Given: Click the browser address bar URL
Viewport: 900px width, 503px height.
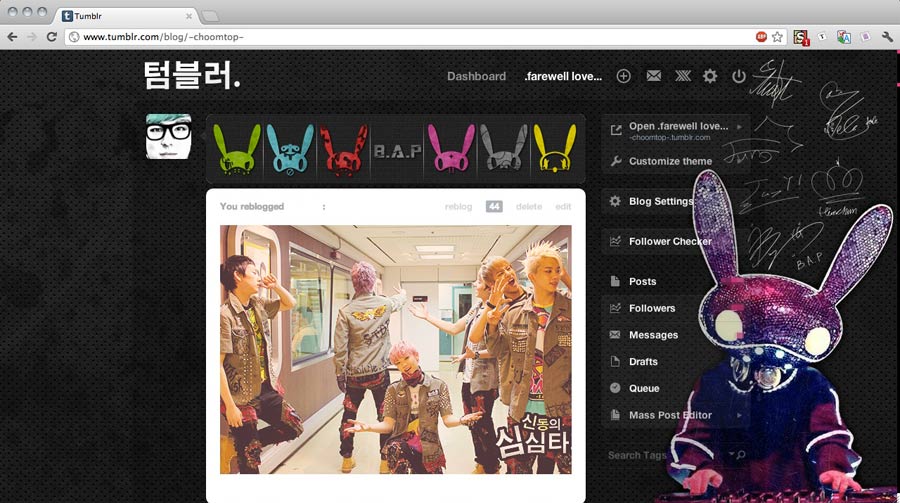Looking at the screenshot, I should (164, 37).
